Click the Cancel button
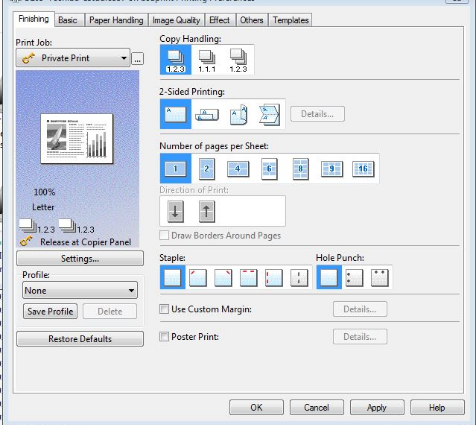This screenshot has width=476, height=425. pos(317,407)
